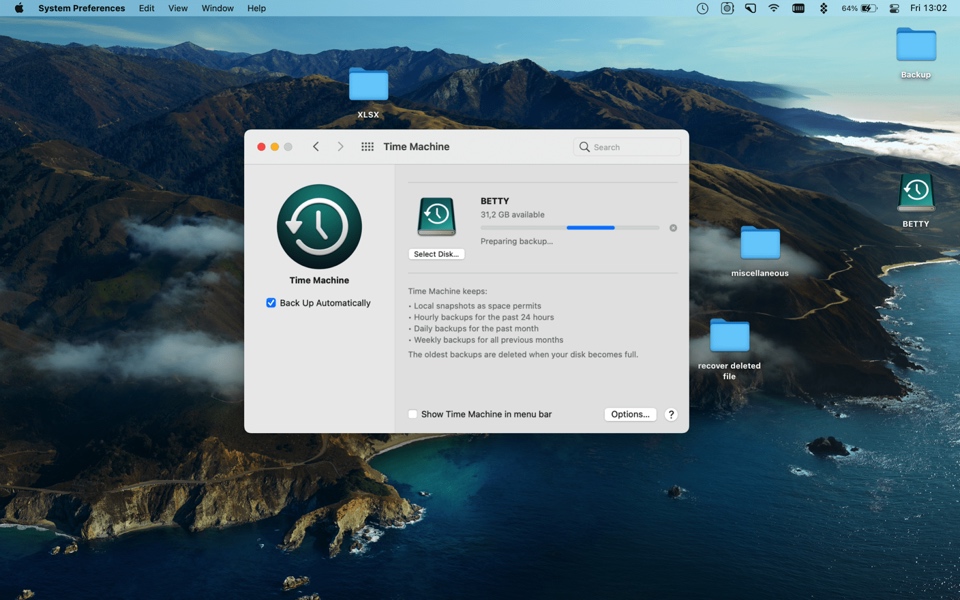The height and width of the screenshot is (600, 960).
Task: Show all preferences using the grid icon
Action: click(x=367, y=147)
